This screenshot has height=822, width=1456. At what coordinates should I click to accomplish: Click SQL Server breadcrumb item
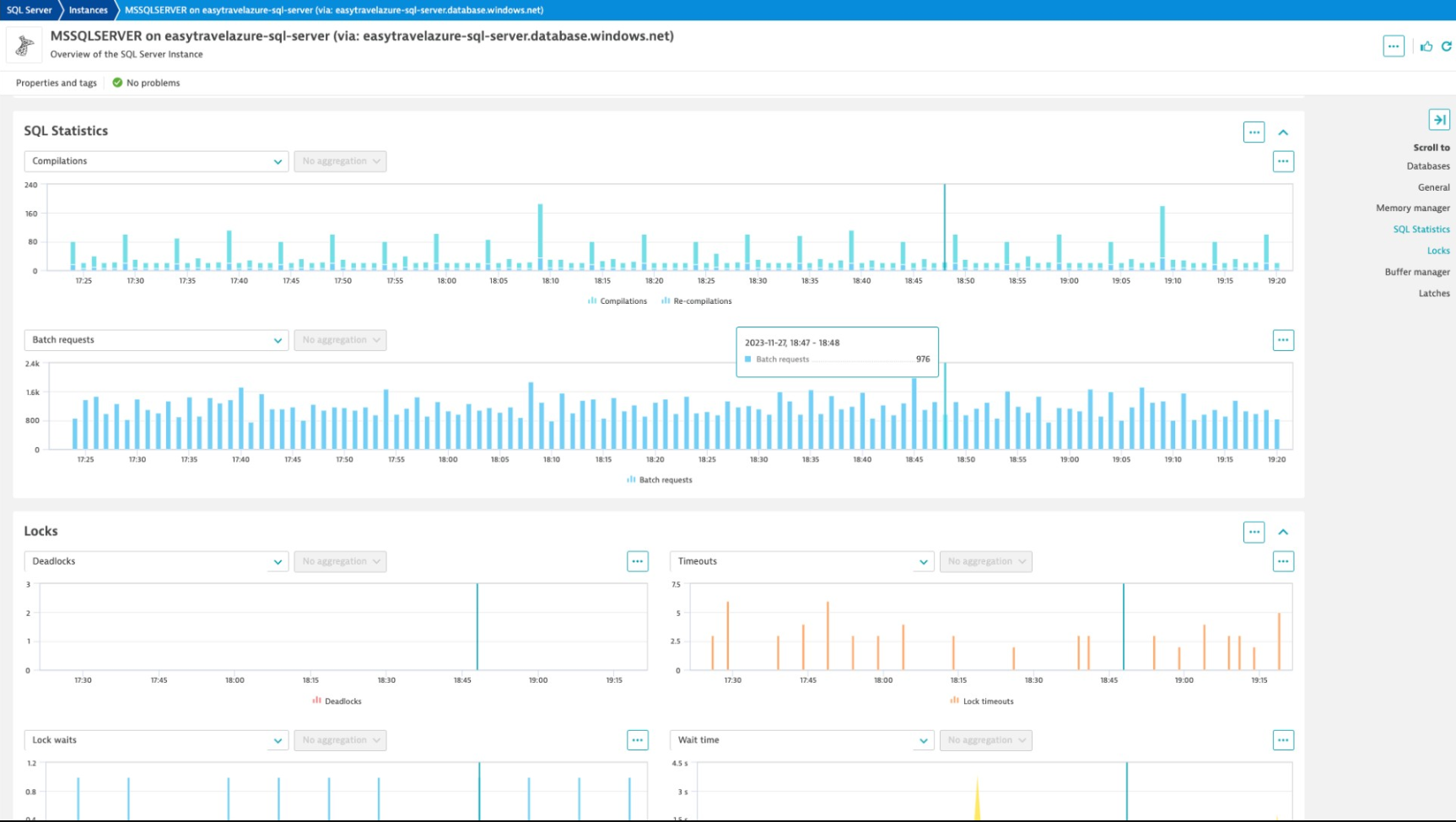coord(29,10)
